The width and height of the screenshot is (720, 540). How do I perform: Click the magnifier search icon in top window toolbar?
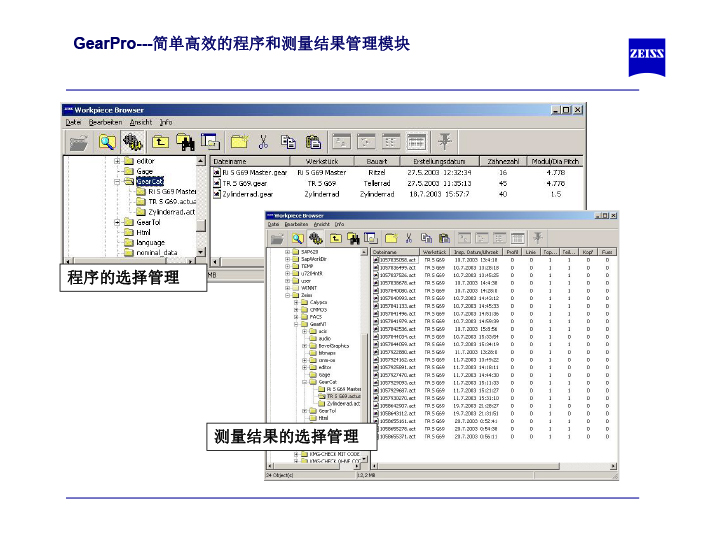(107, 141)
